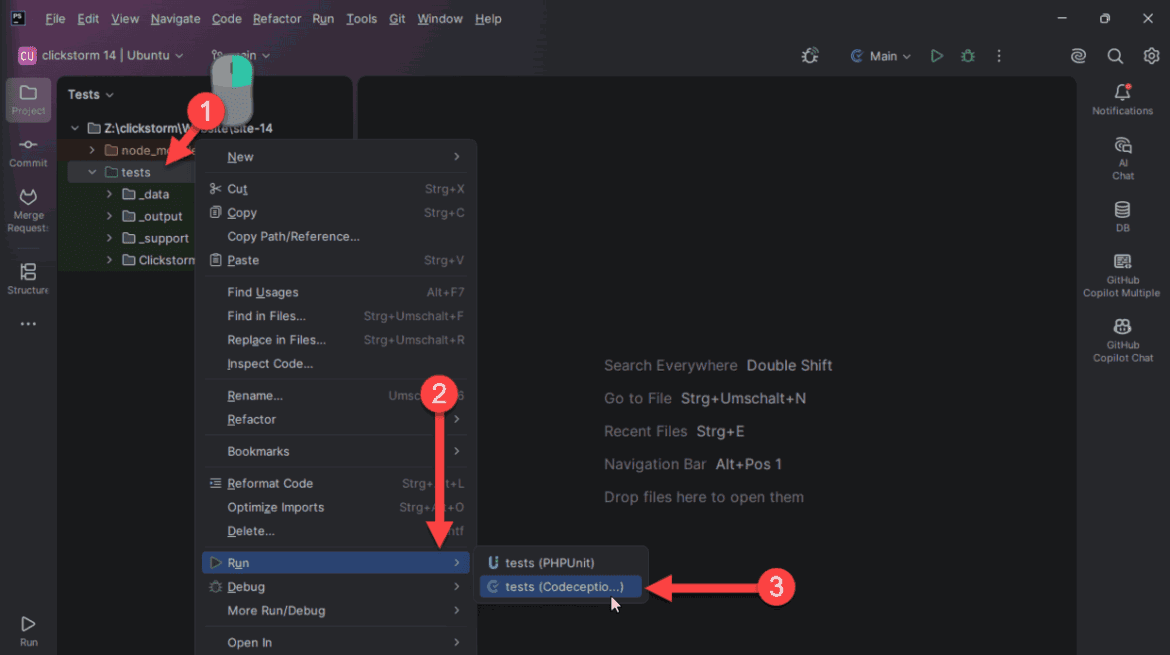
Task: Click the PhpStorm app logo icon
Action: [x=18, y=19]
